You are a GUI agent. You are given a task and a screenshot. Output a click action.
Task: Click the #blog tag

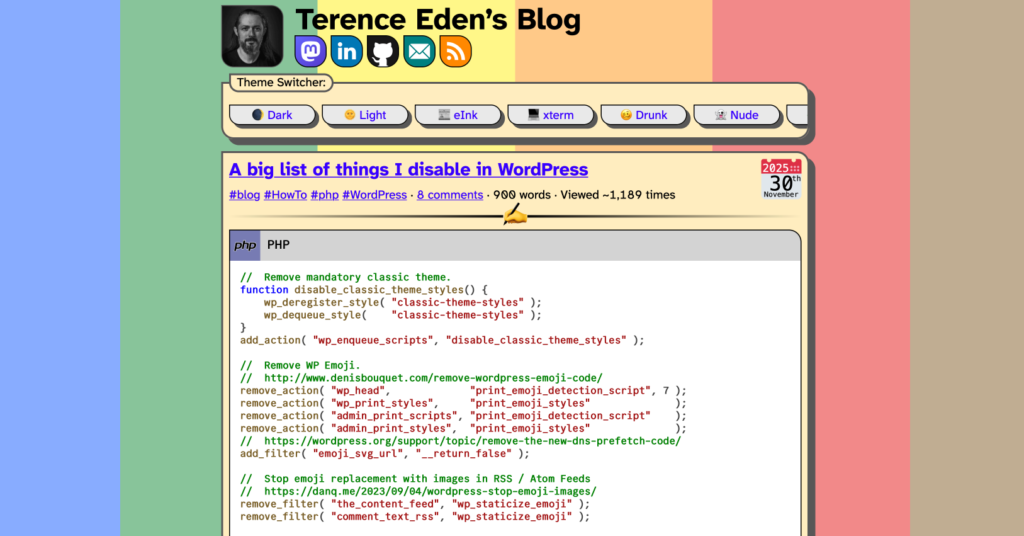[244, 195]
